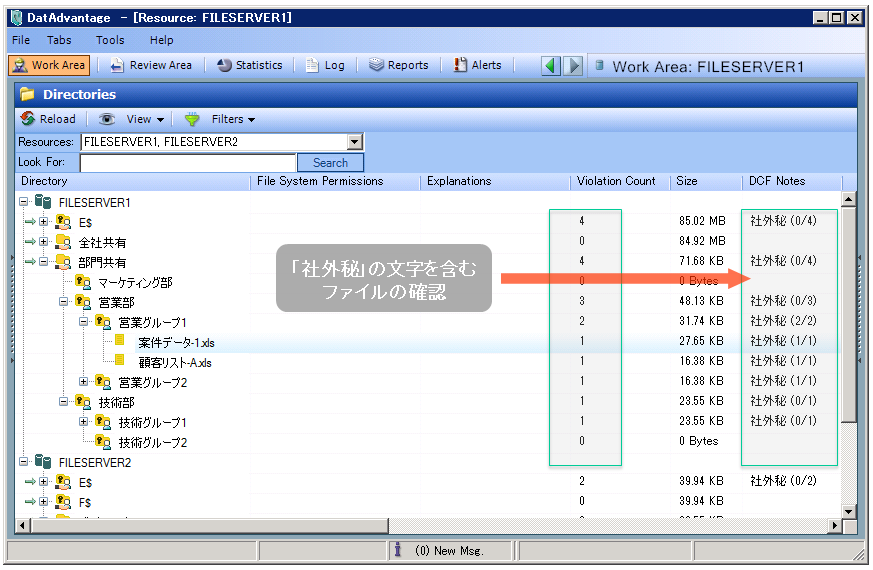Click the FILESERVER2 server icon
Screen dimensions: 873x570
tap(43, 461)
